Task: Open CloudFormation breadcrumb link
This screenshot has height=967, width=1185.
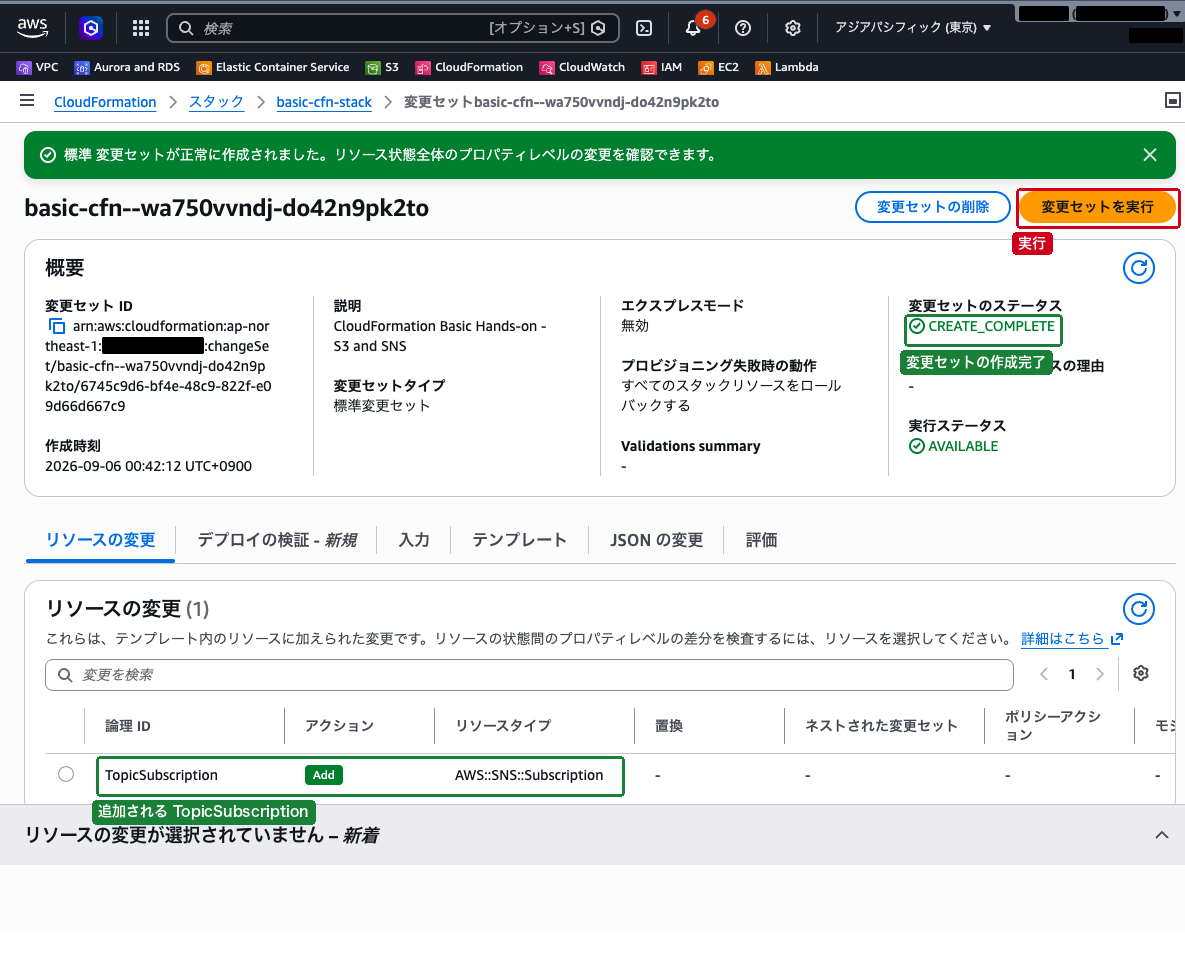Action: 105,102
